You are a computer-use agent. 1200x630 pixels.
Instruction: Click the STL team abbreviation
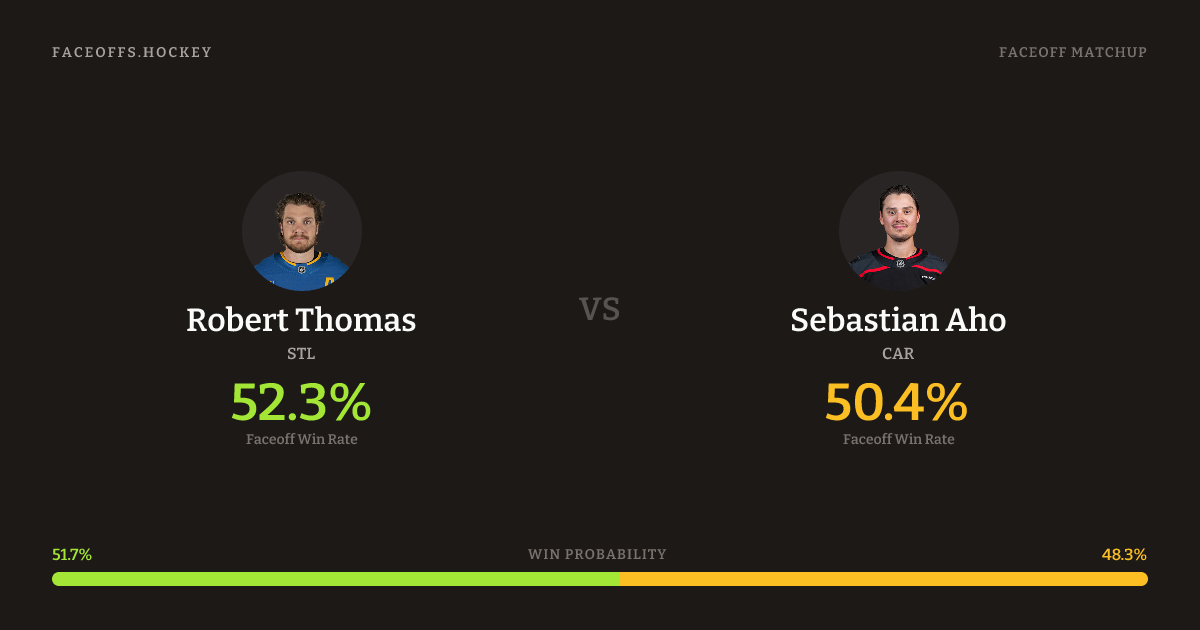coord(301,354)
